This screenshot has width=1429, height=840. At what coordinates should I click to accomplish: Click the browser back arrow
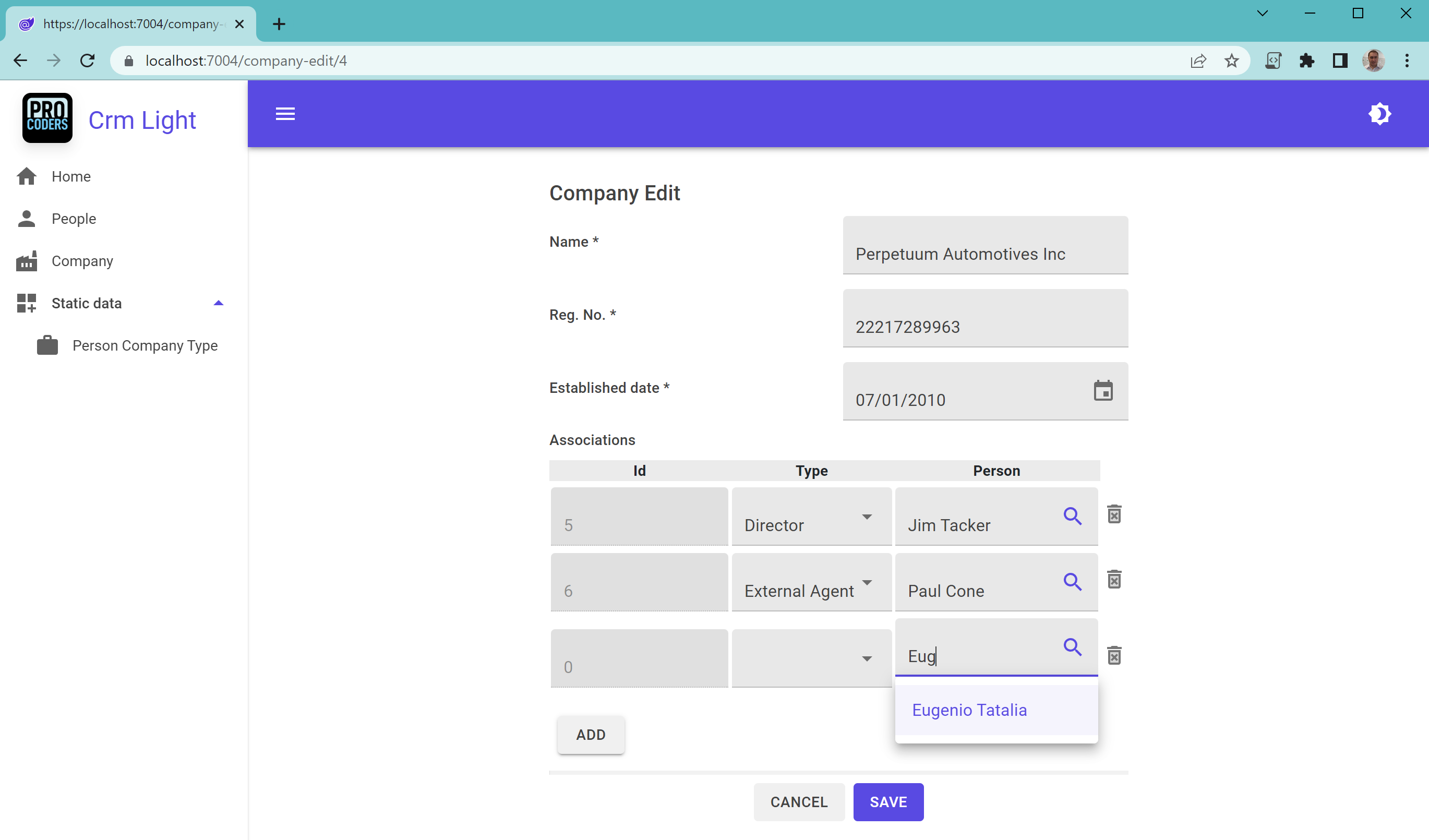(x=20, y=61)
